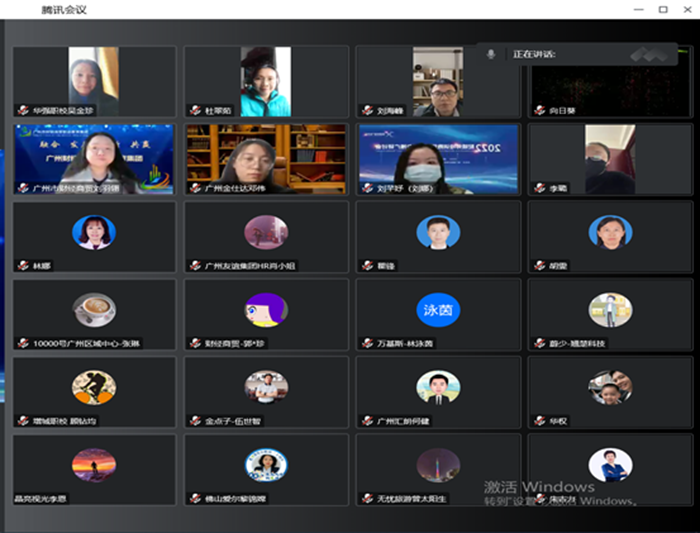Click muted mic icon beside 10000号广州区域中心-张琳
Viewport: 700px width, 533px height.
[x=23, y=343]
